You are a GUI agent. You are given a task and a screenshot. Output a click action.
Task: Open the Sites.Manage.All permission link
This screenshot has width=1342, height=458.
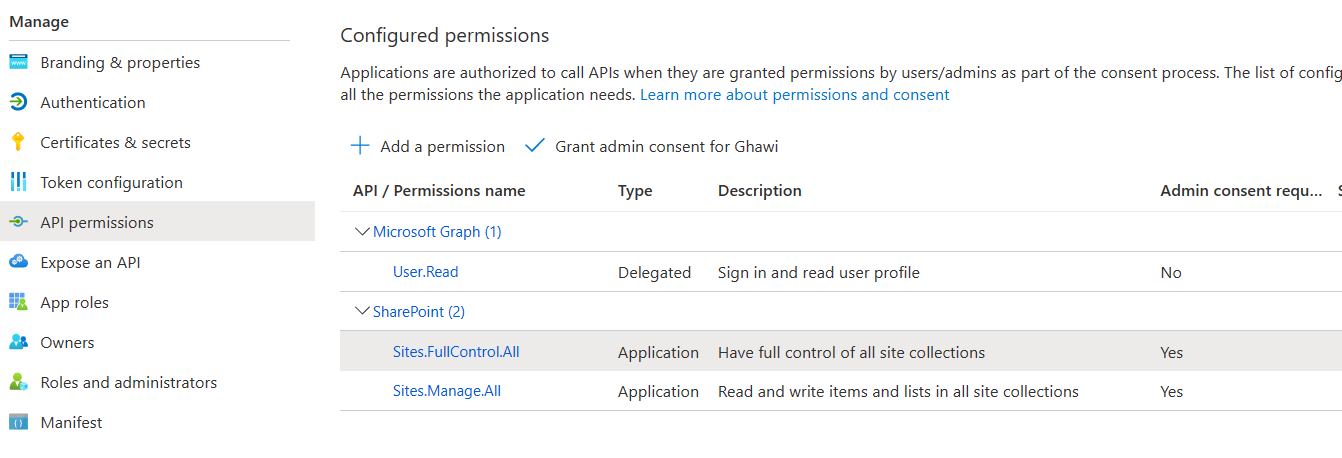[447, 391]
